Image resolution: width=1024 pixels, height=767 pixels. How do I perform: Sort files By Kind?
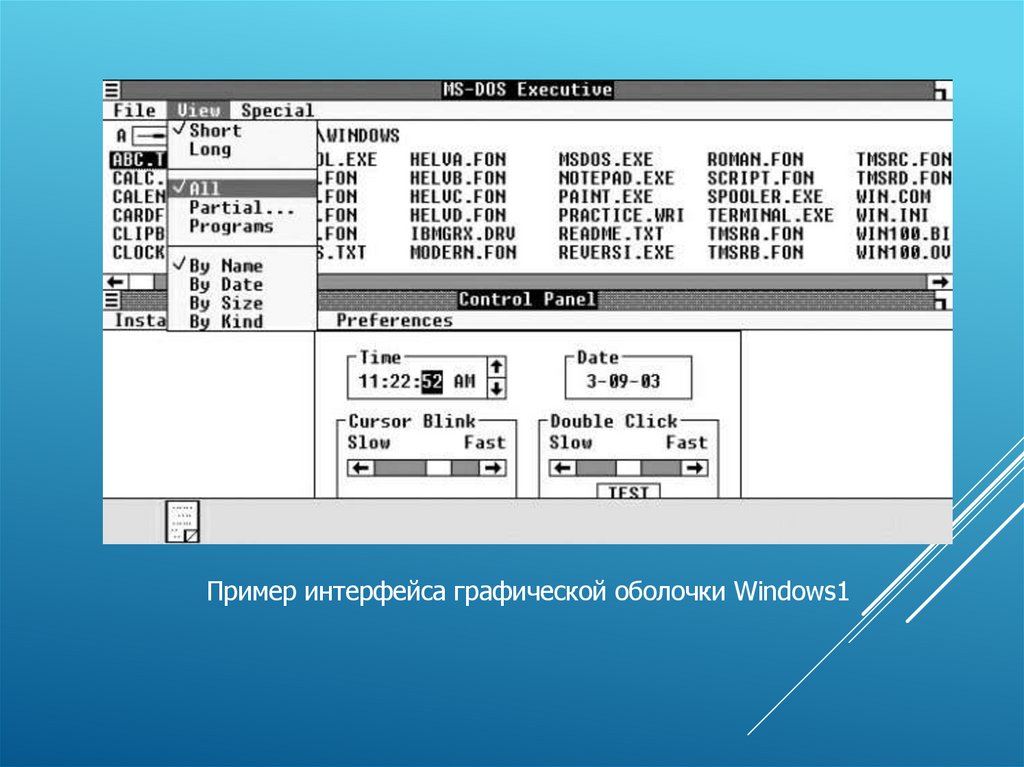coord(242,321)
